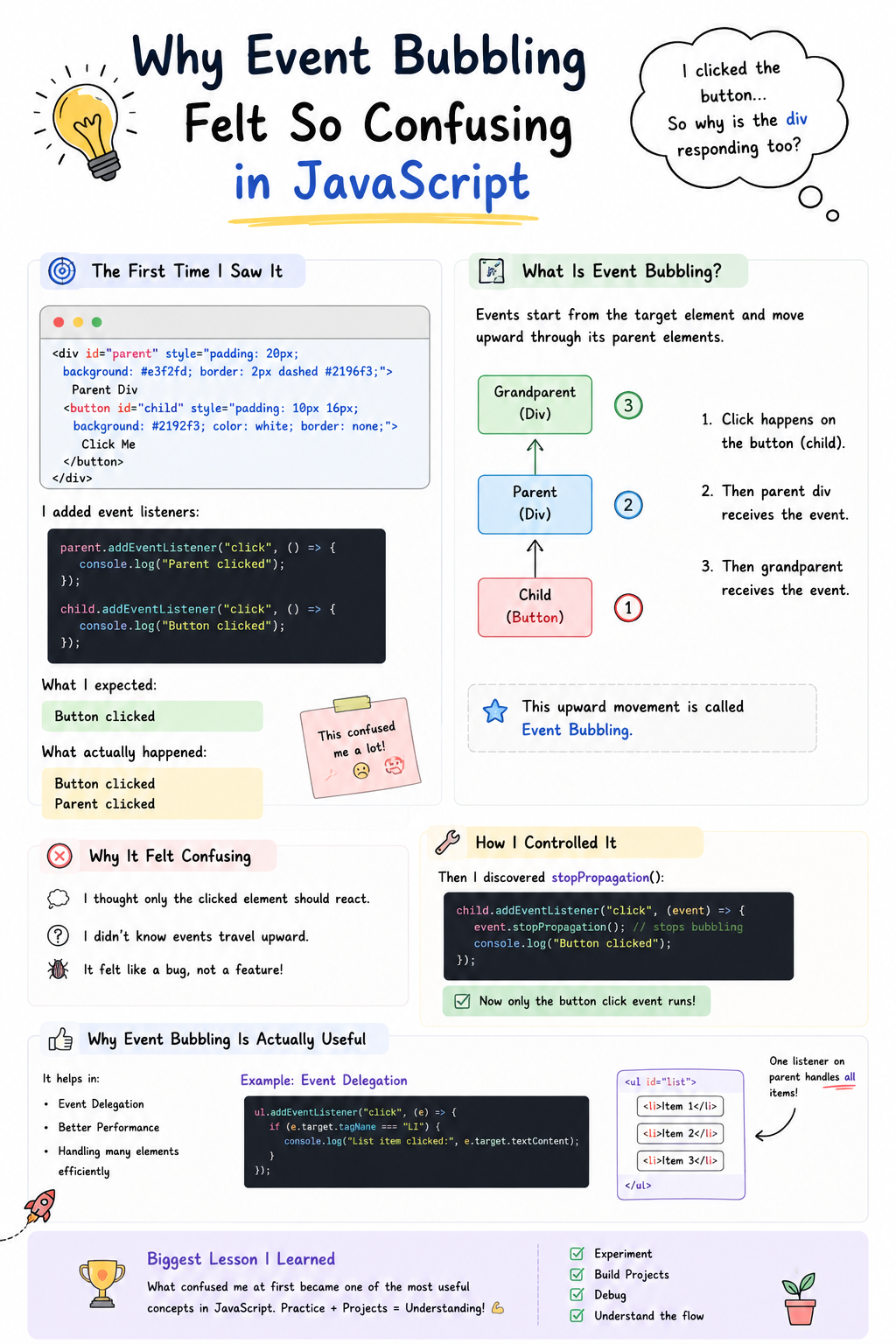Click the checkbox next to Understand the flow
The height and width of the screenshot is (1344, 896).
coord(577,1315)
